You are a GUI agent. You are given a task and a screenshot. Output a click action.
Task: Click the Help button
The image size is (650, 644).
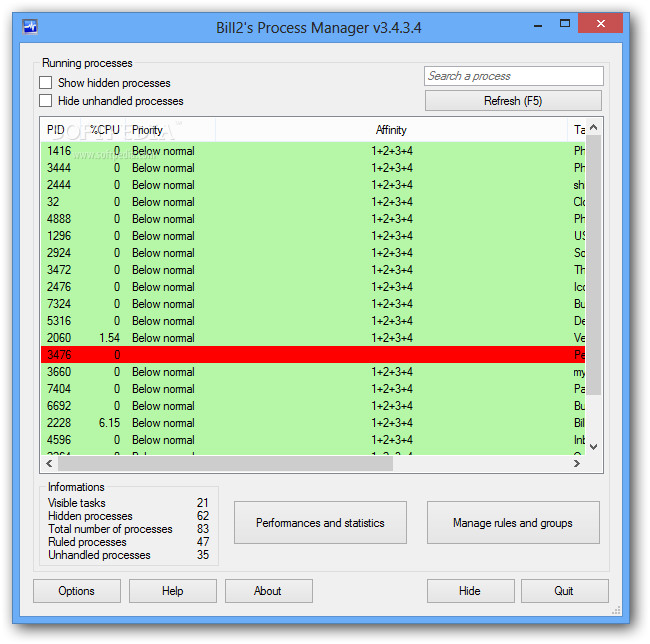coord(172,591)
